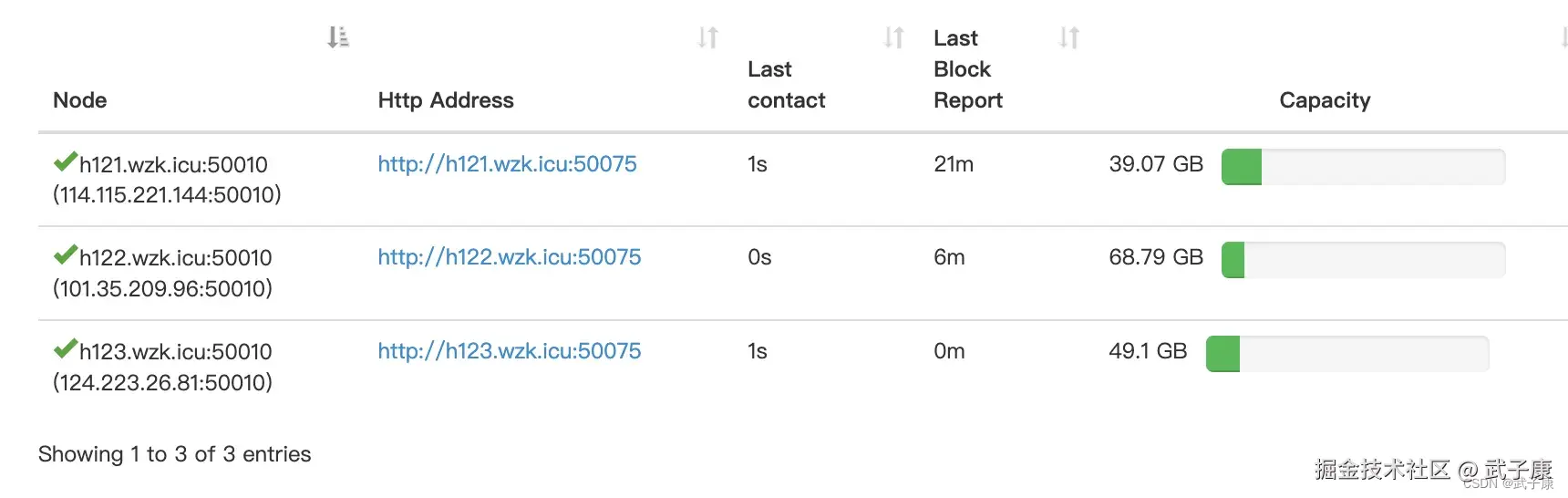Click green checkmark beside h123.wzk.icu:50010
1568x498 pixels.
click(x=65, y=349)
